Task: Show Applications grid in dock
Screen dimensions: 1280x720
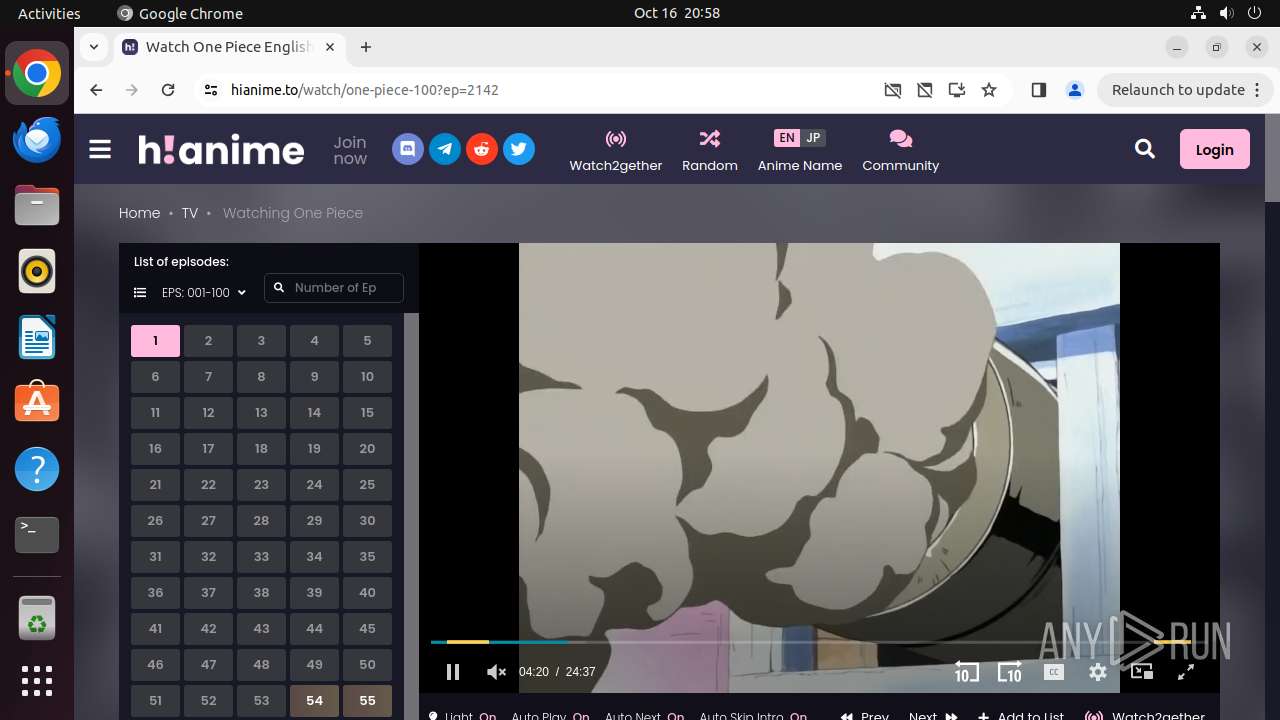Action: tap(37, 681)
